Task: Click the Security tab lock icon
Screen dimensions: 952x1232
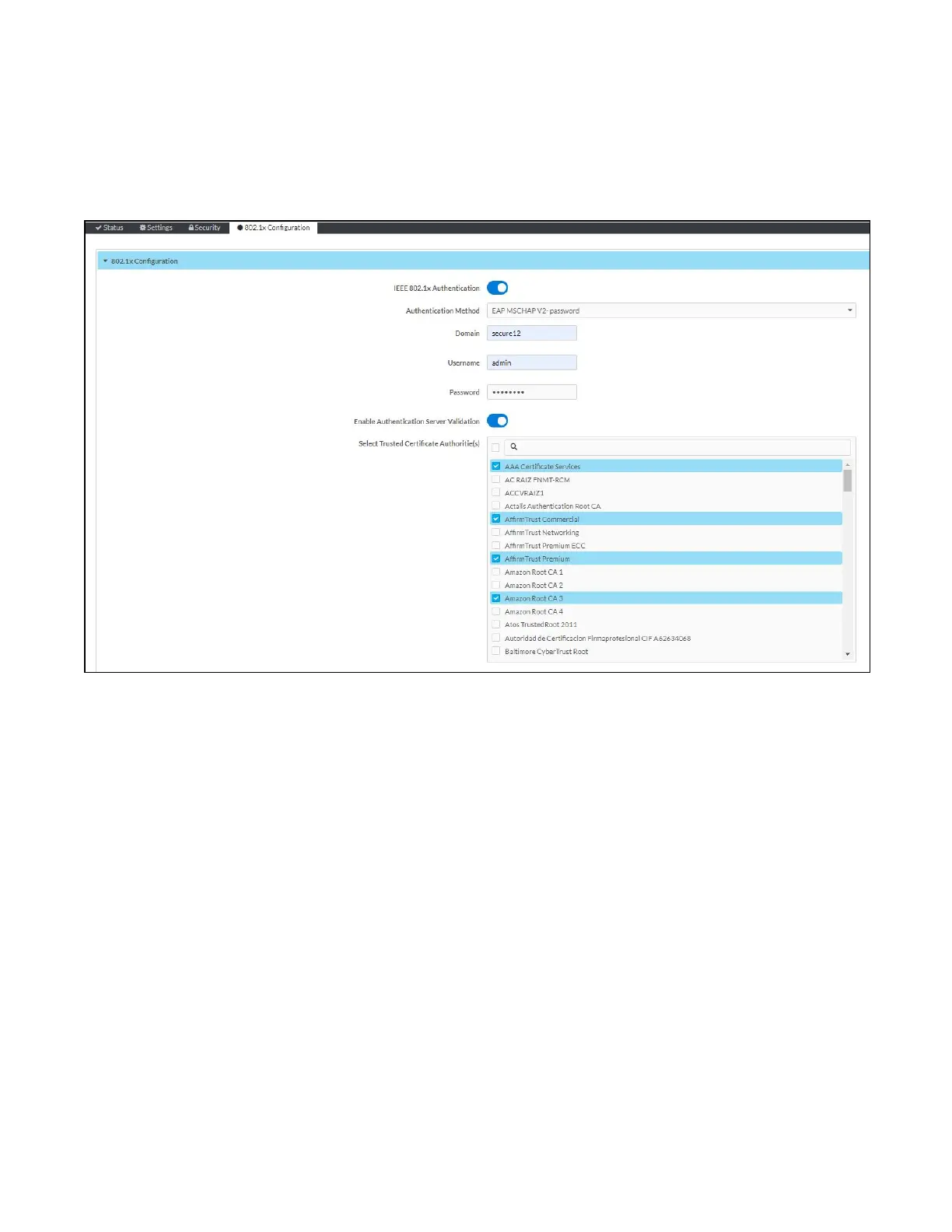Action: click(191, 228)
